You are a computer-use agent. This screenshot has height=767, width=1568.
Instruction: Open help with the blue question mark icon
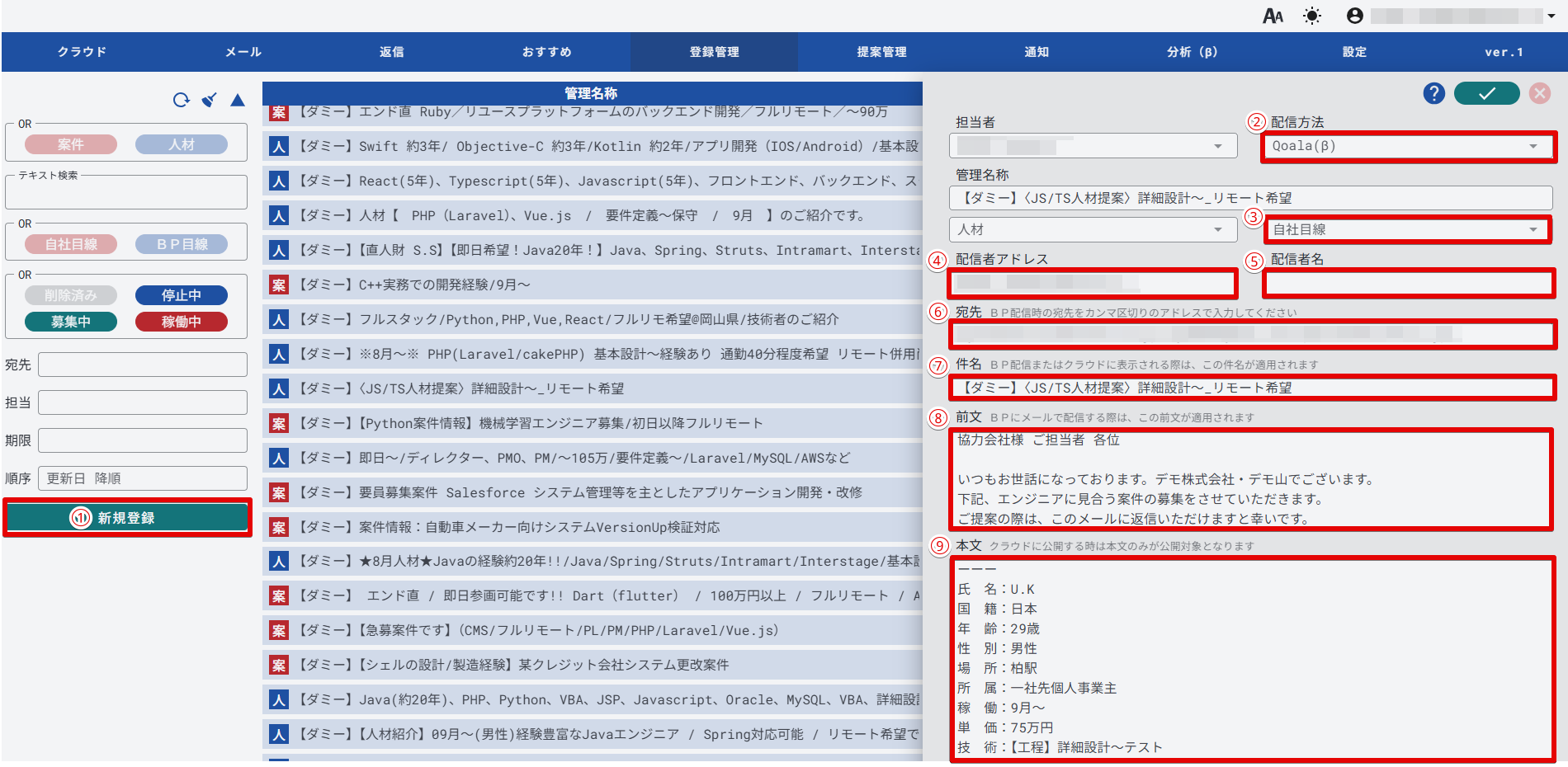point(1433,93)
